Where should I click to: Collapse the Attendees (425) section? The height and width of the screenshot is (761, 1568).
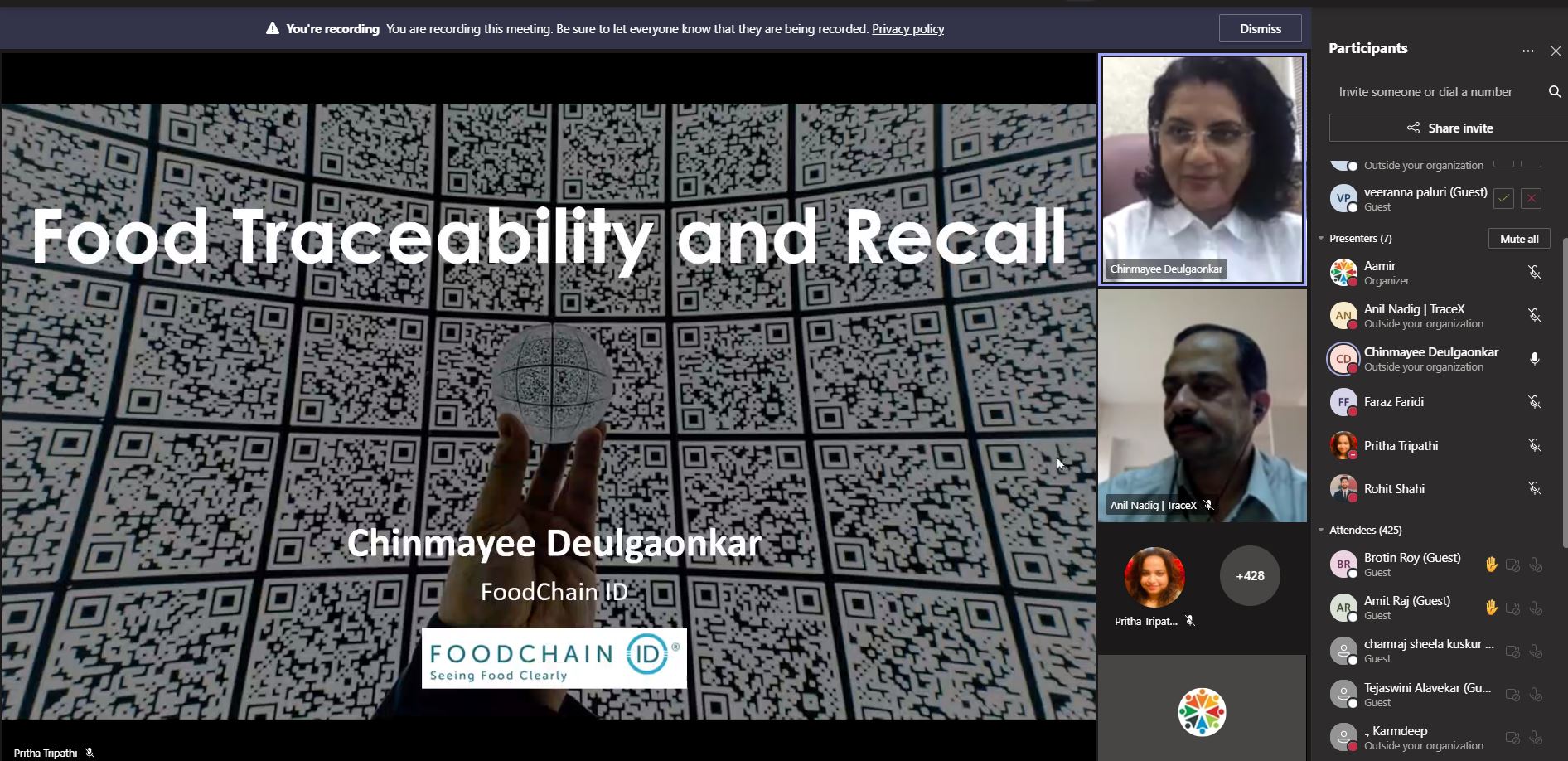tap(1321, 531)
